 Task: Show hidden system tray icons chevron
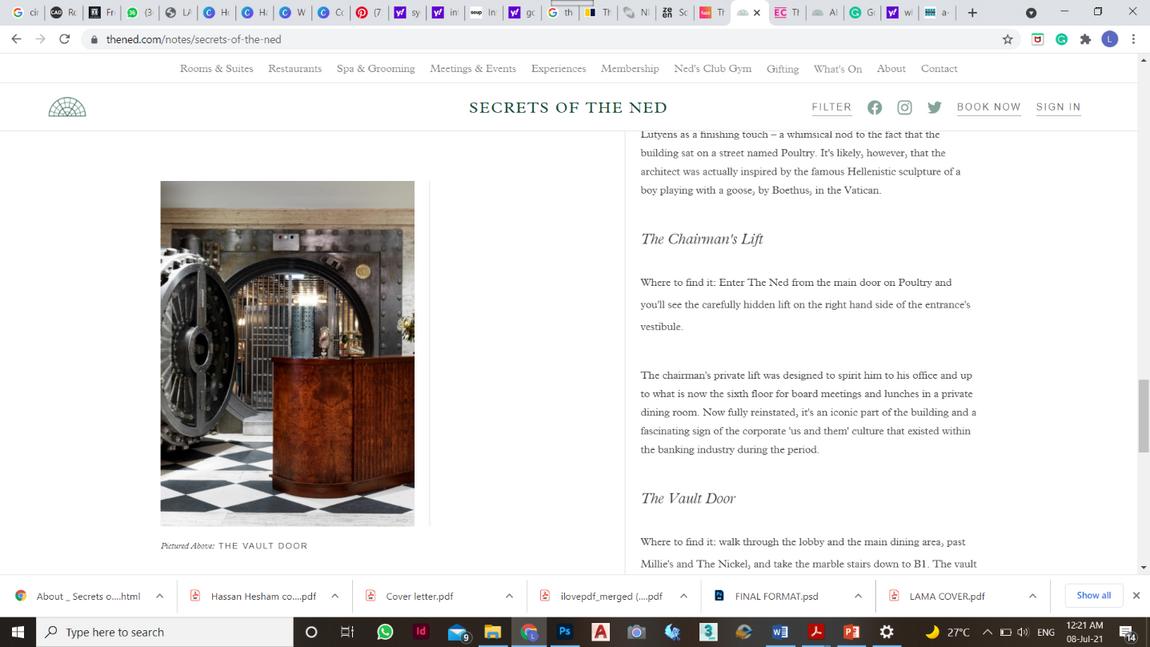point(987,632)
